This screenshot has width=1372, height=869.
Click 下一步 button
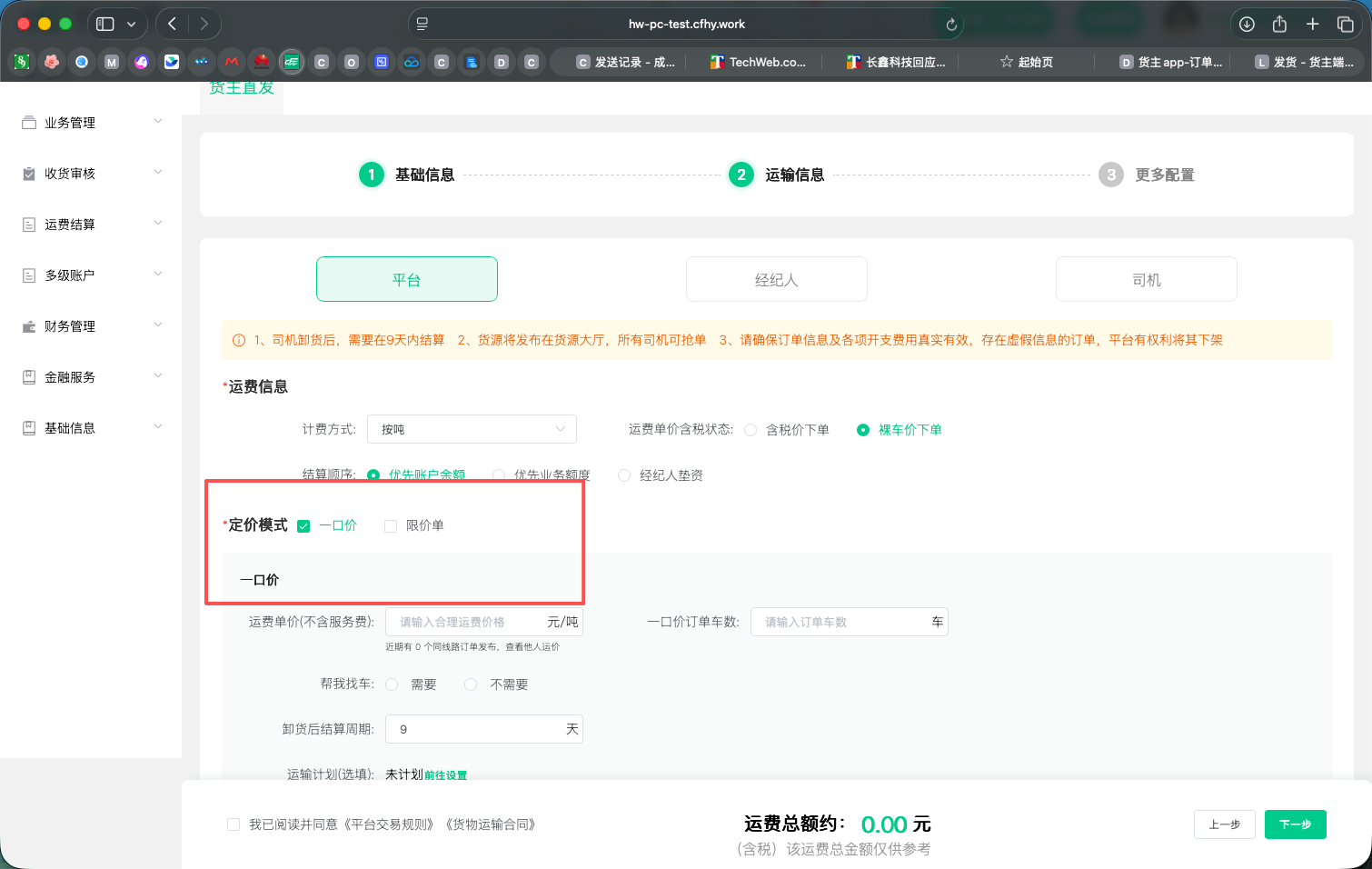click(x=1296, y=824)
